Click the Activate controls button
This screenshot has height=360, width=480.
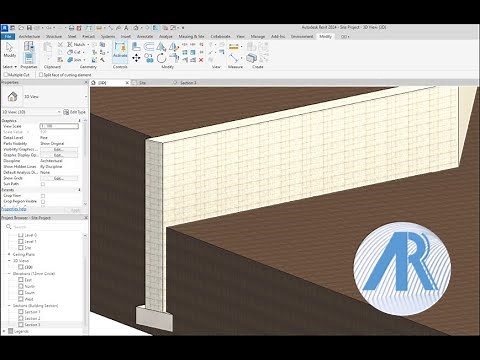coord(120,52)
